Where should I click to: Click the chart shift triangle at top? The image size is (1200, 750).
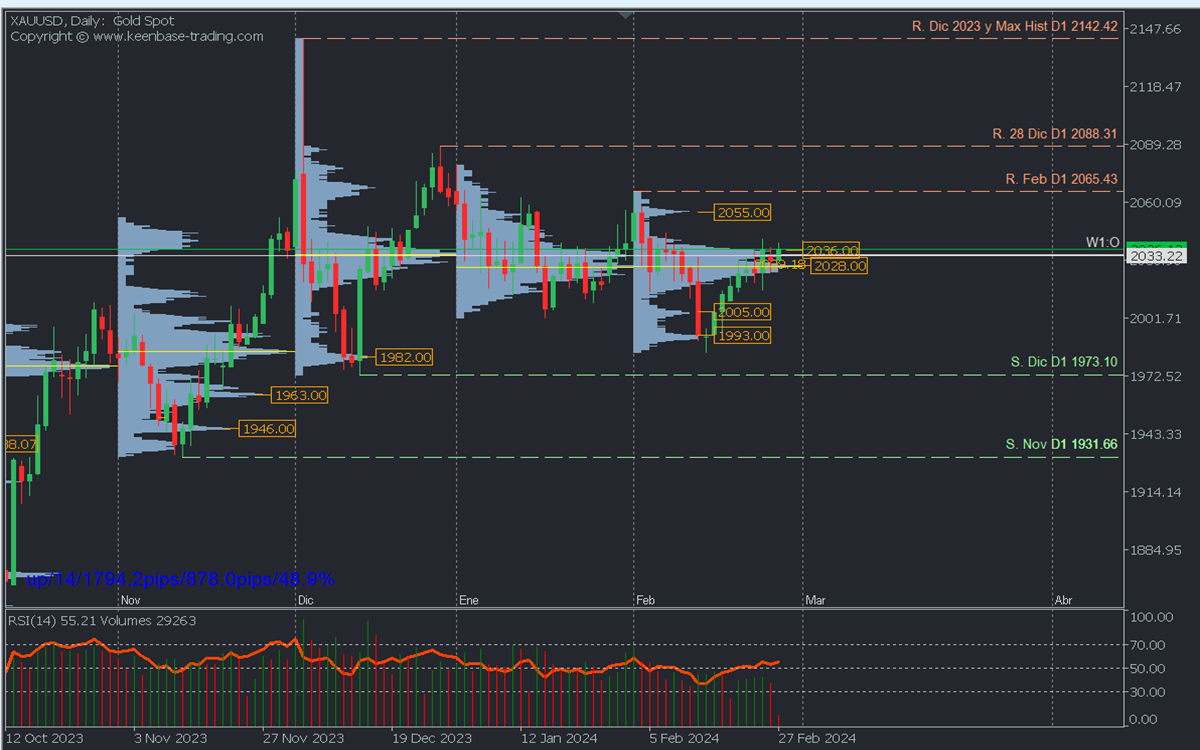point(626,15)
